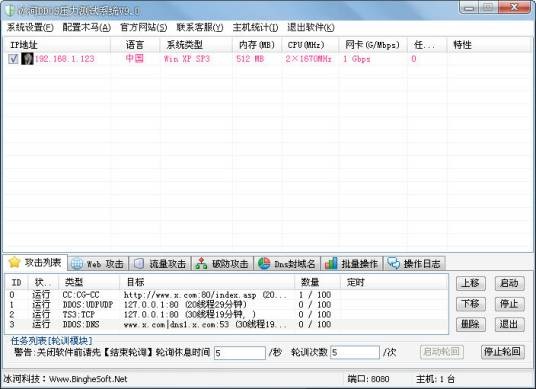Click the 任务列表[轮询模块] label
Image resolution: width=536 pixels, height=389 pixels.
(52, 340)
